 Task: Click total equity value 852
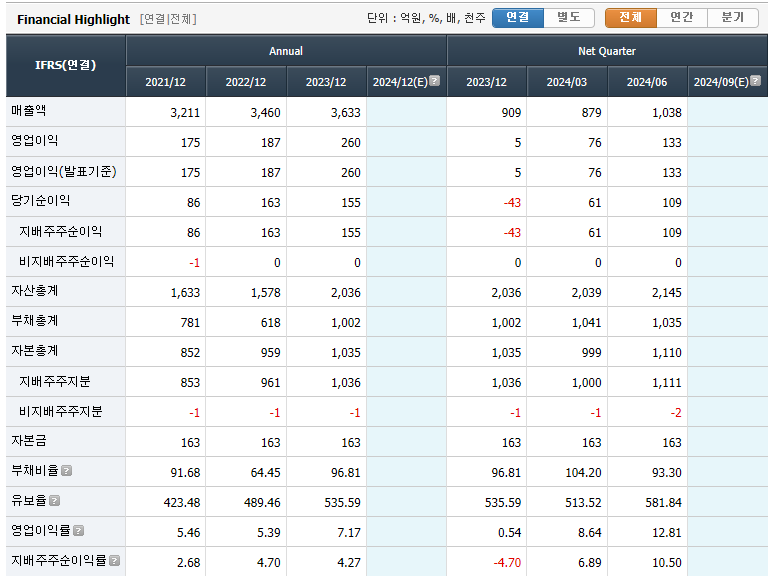pos(190,352)
